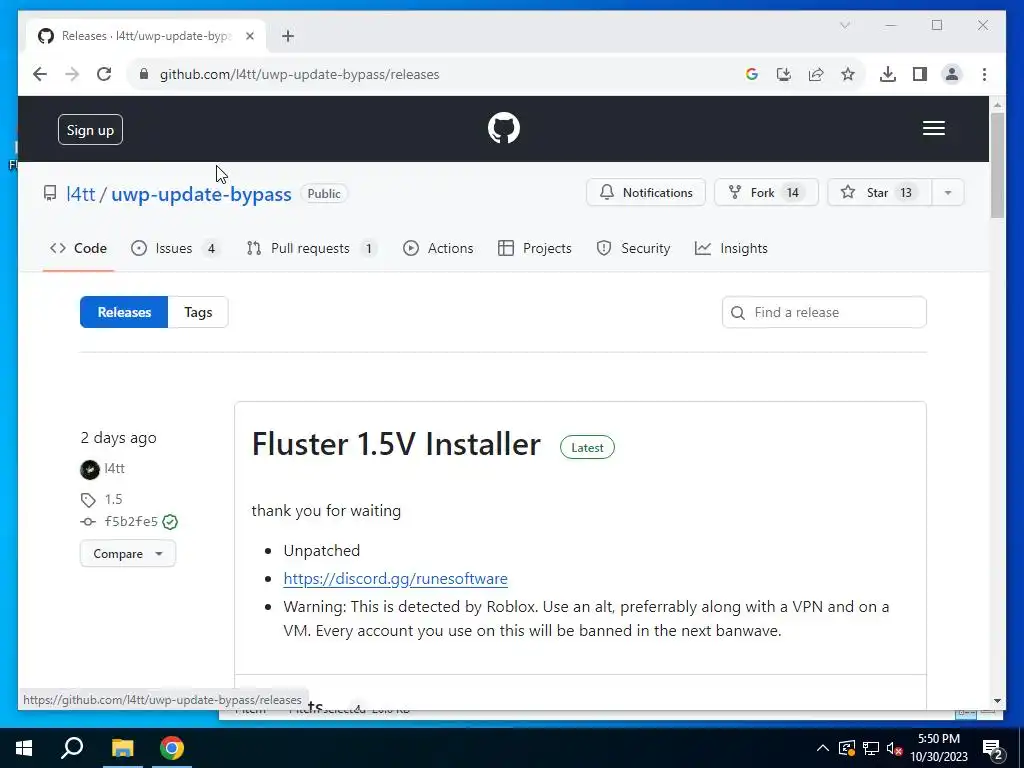Open Windows notification center
This screenshot has width=1024, height=768.
coord(993,749)
